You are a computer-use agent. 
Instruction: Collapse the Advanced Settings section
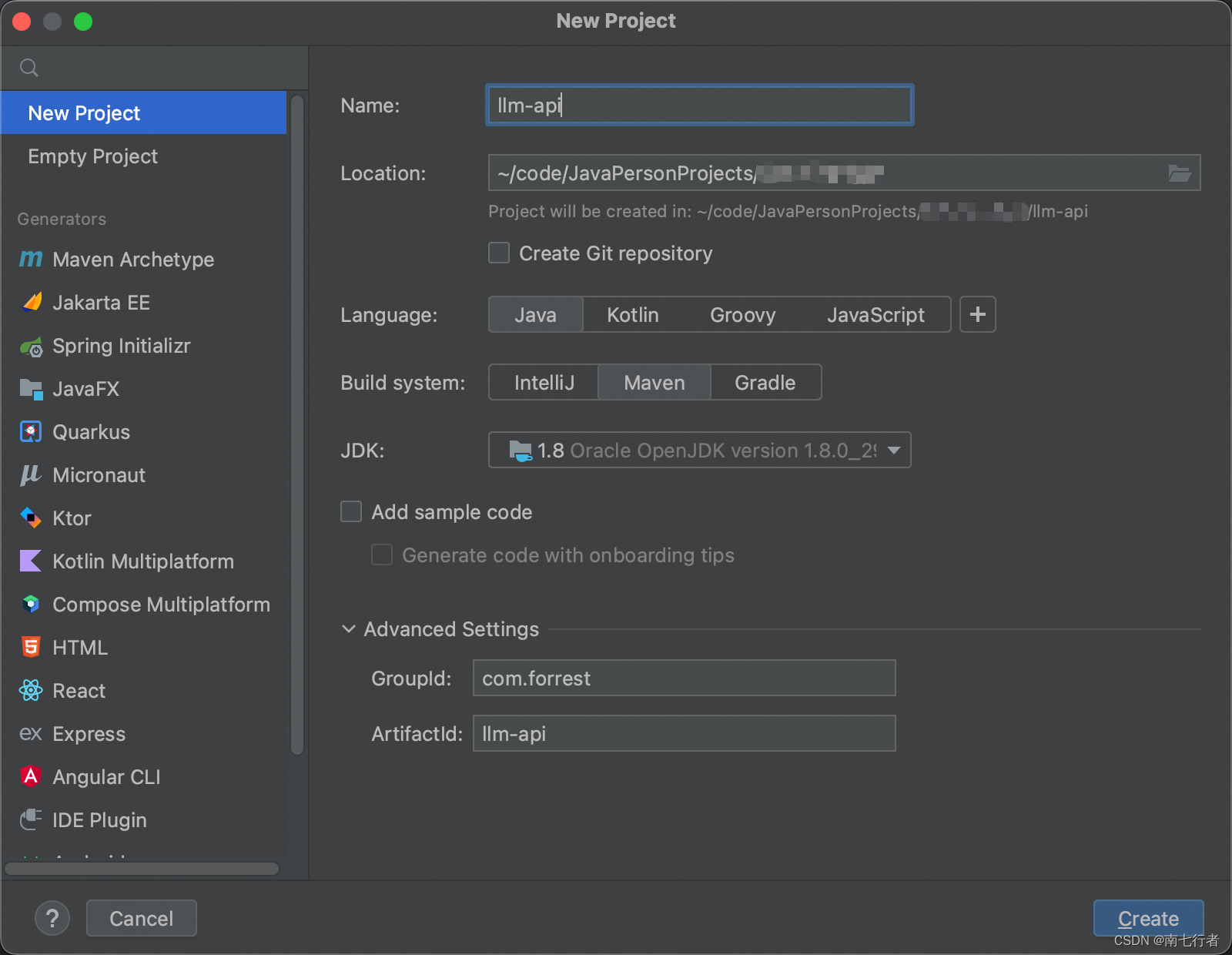[349, 629]
